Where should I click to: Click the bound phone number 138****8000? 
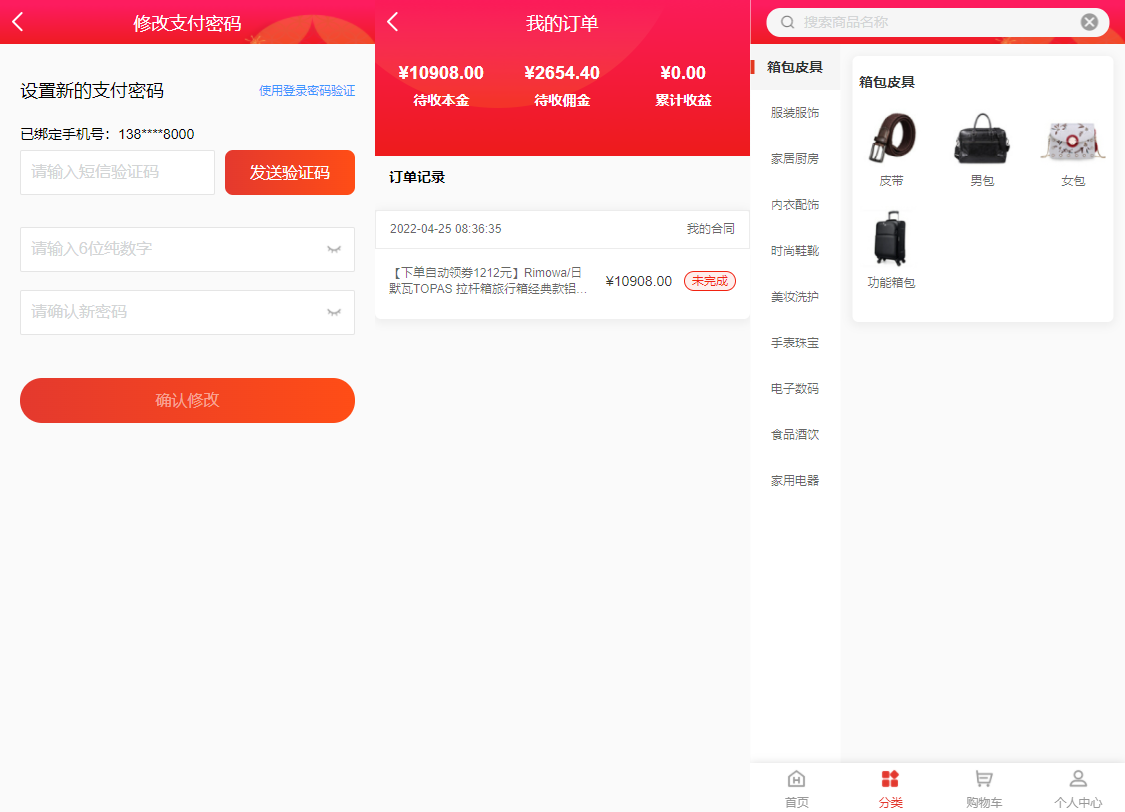pyautogui.click(x=156, y=134)
